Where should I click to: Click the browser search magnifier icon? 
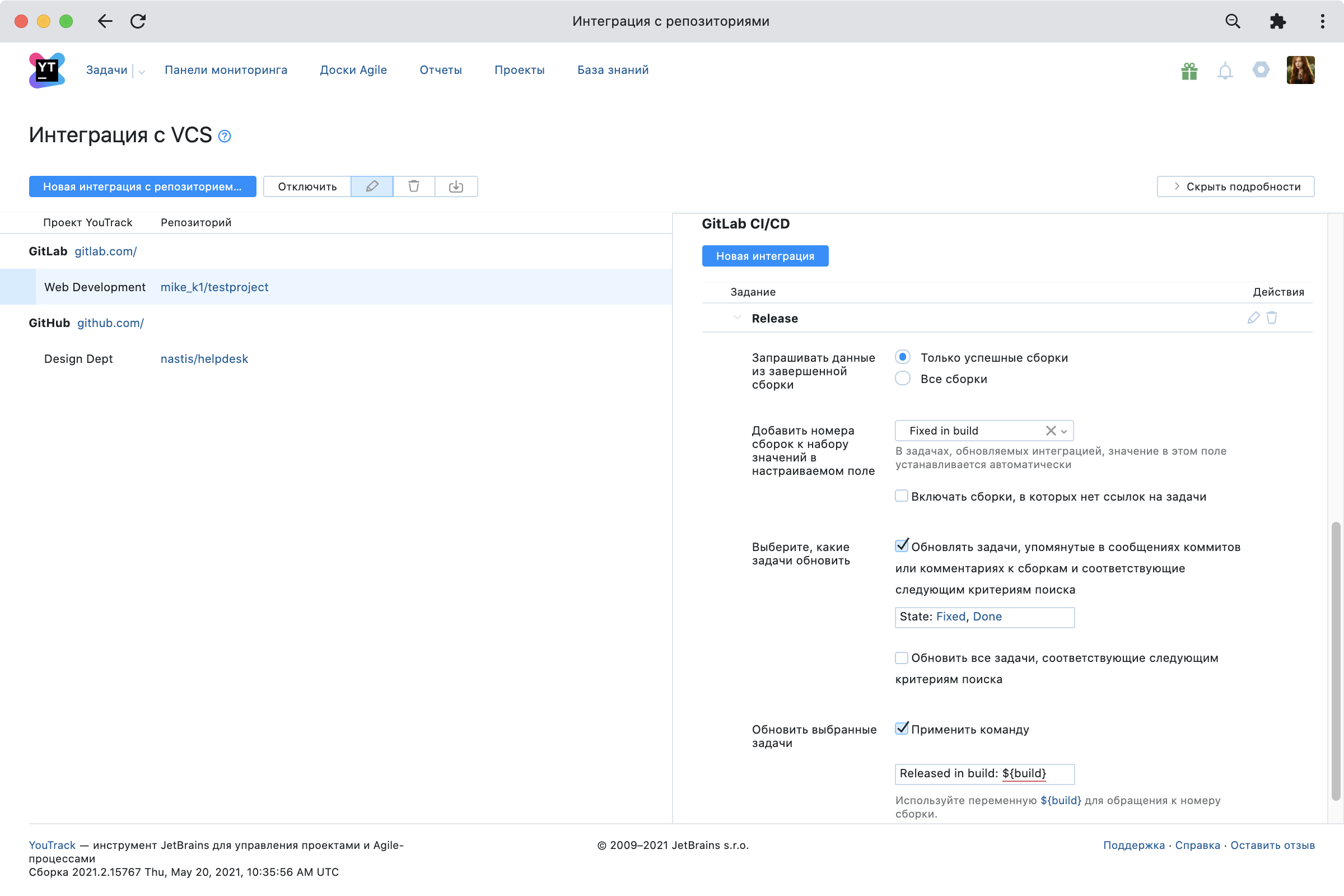(x=1233, y=21)
